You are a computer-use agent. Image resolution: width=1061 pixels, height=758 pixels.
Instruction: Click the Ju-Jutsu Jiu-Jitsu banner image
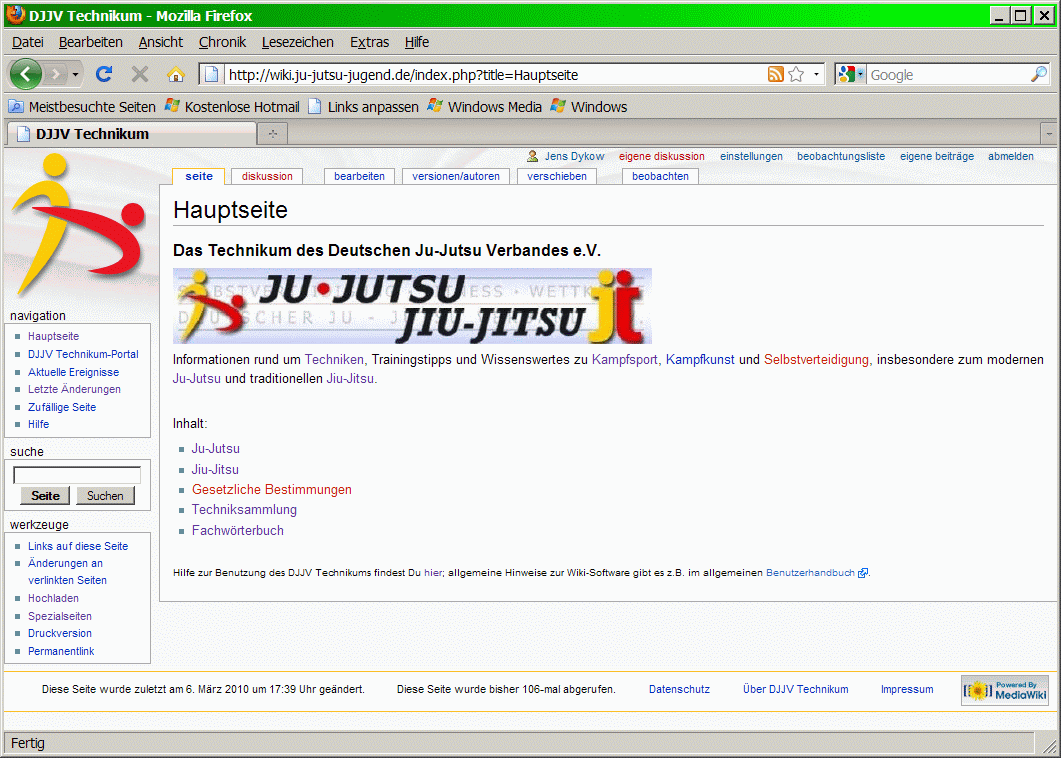click(412, 306)
